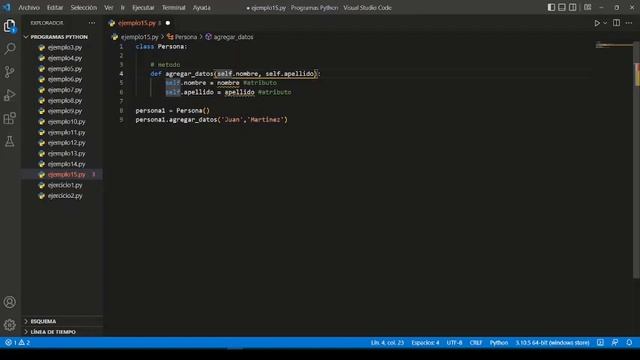The height and width of the screenshot is (360, 640).
Task: Open ejercicio1.py in explorer
Action: tap(65, 185)
